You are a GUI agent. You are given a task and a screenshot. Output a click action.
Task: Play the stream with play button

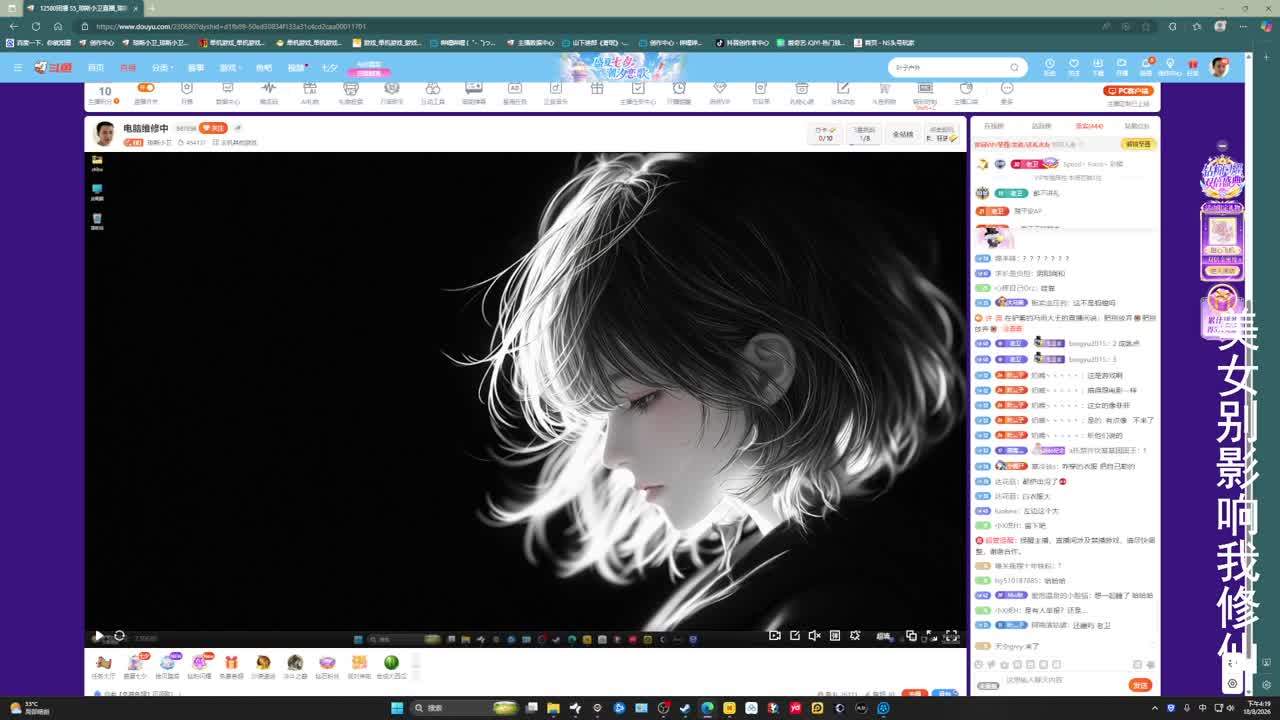[98, 636]
